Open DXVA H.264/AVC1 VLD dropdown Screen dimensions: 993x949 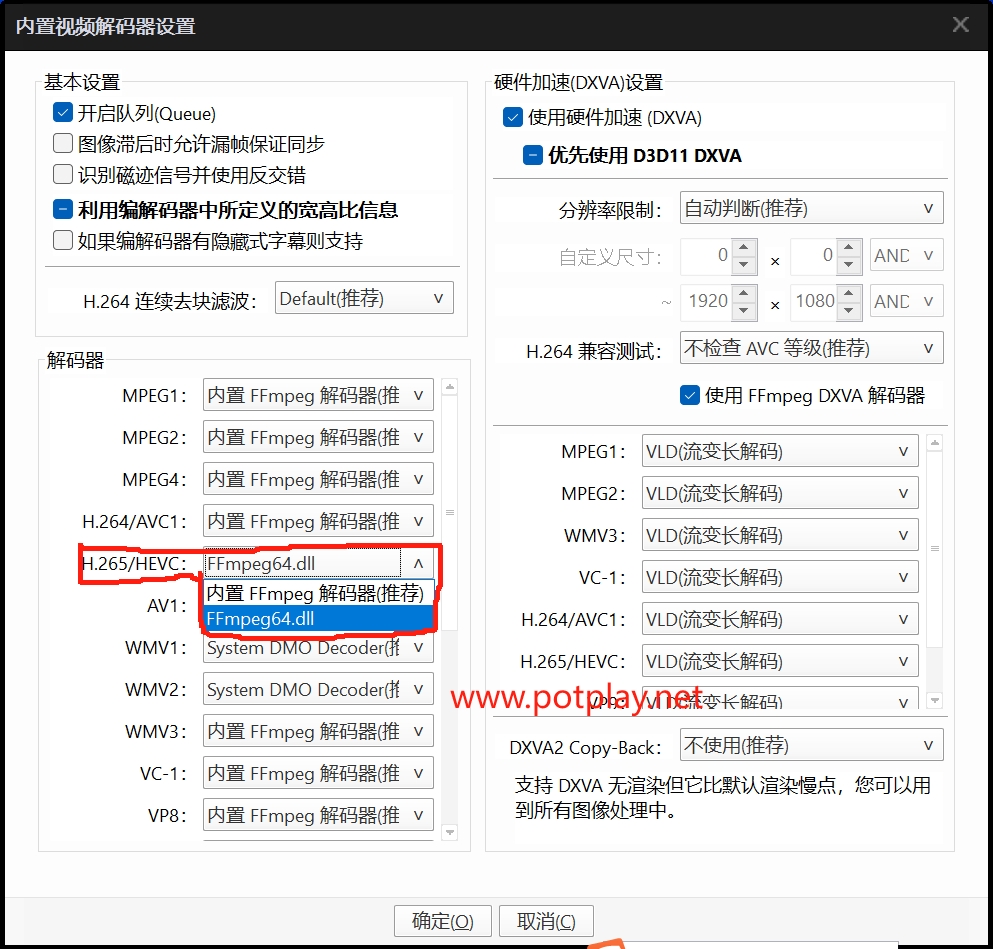(x=780, y=619)
